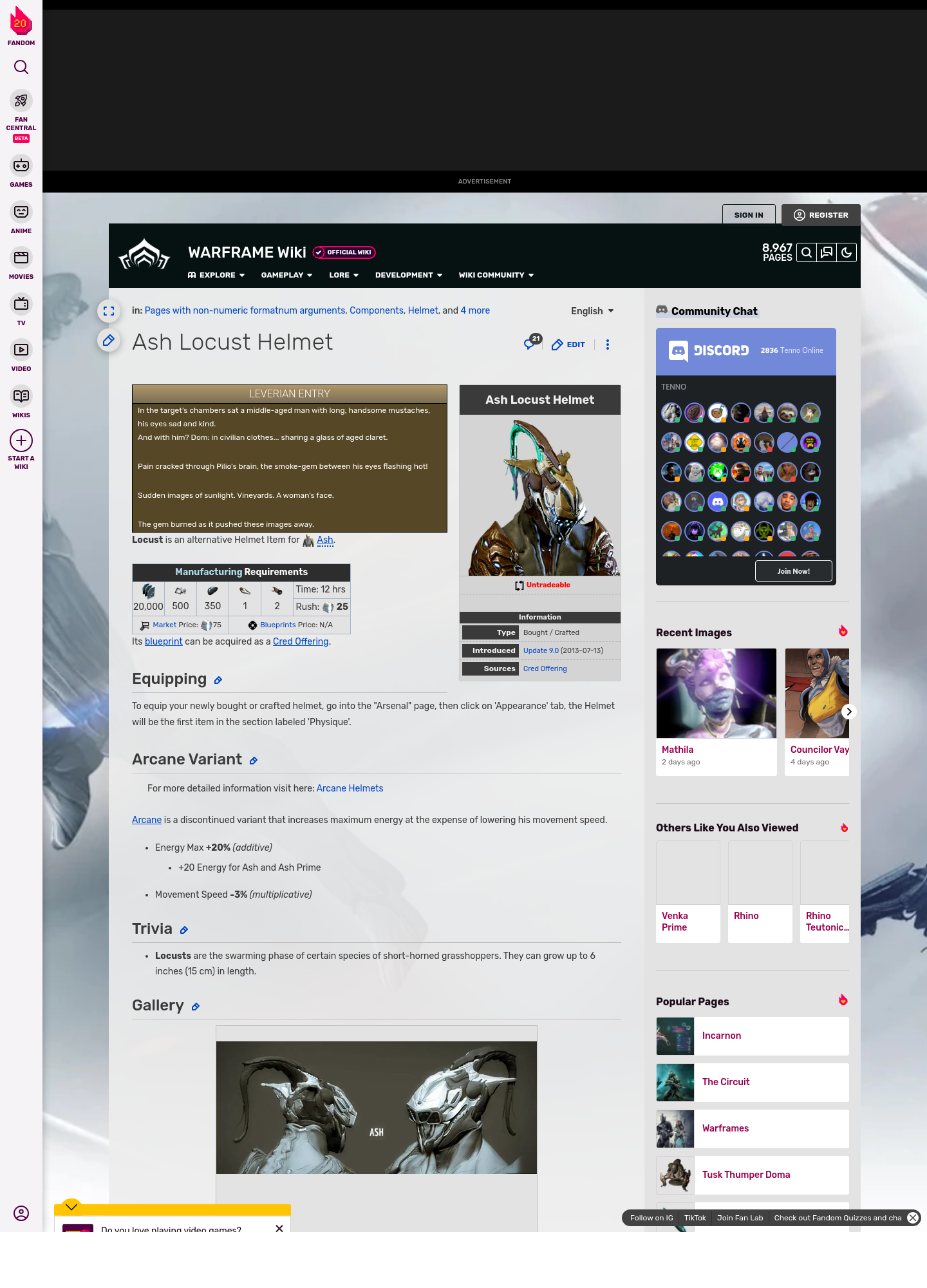Click the flame icon beside Recent Images

[x=843, y=631]
